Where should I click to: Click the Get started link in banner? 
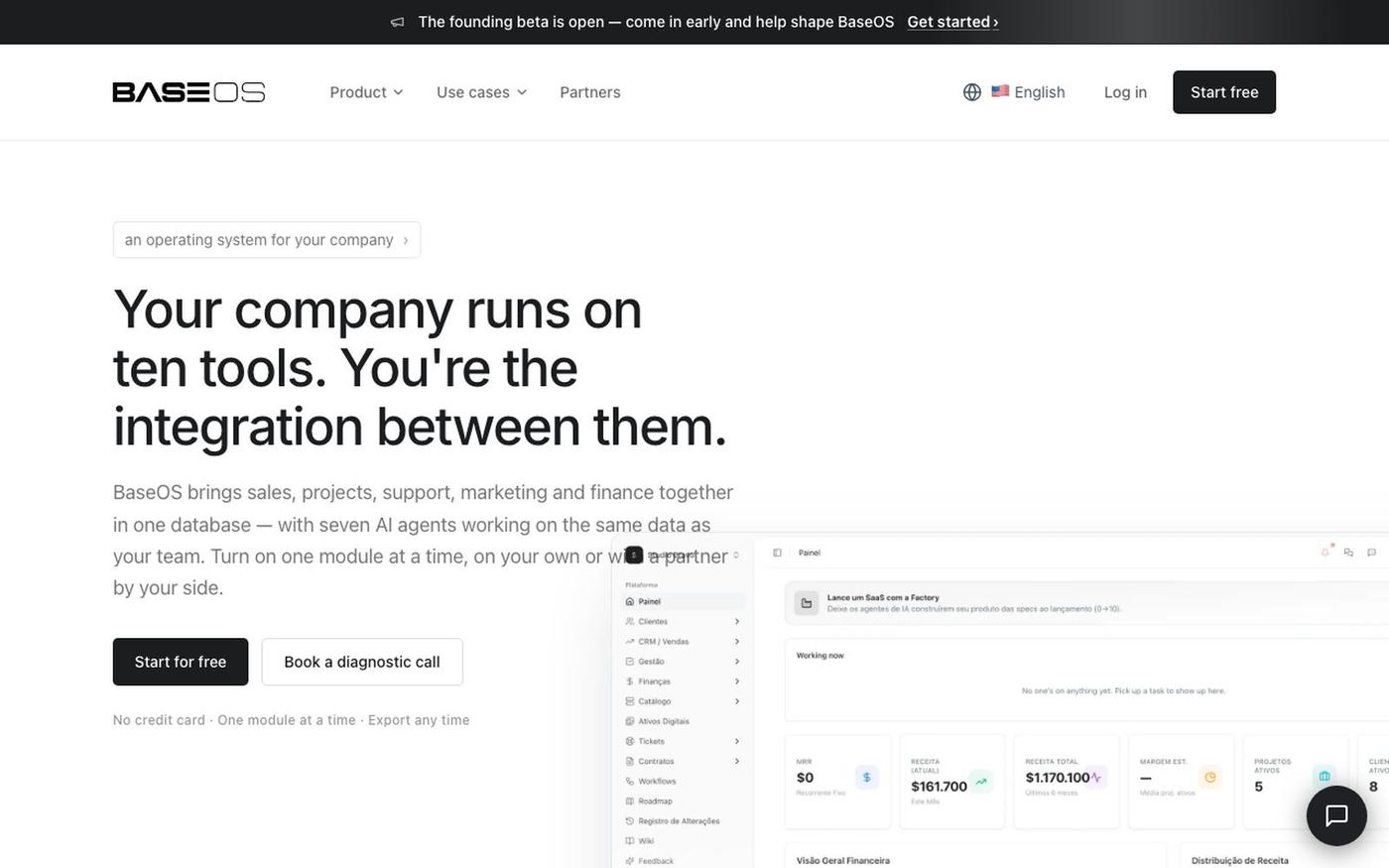click(952, 22)
